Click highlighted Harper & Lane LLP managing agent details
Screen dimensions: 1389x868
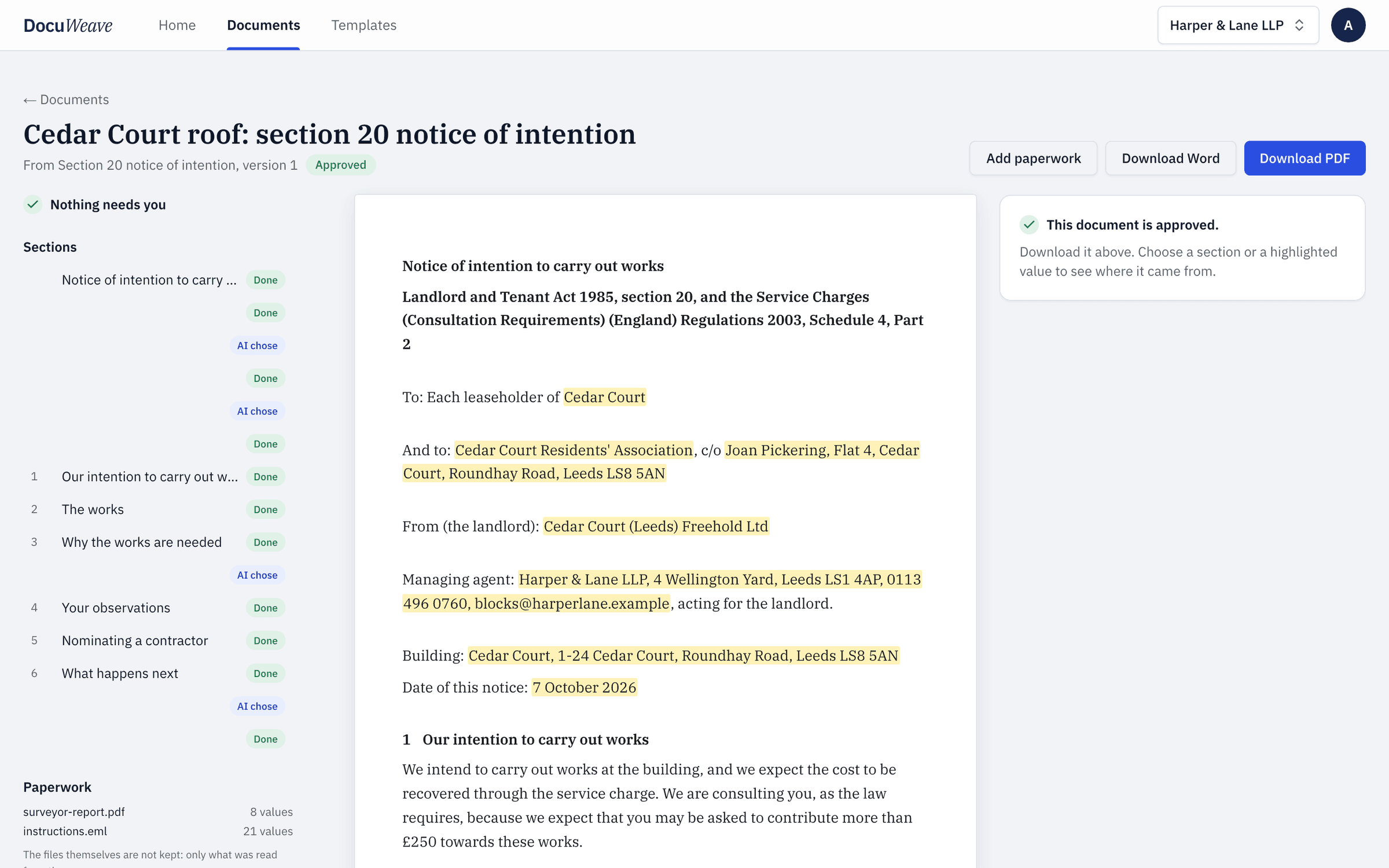pos(662,591)
